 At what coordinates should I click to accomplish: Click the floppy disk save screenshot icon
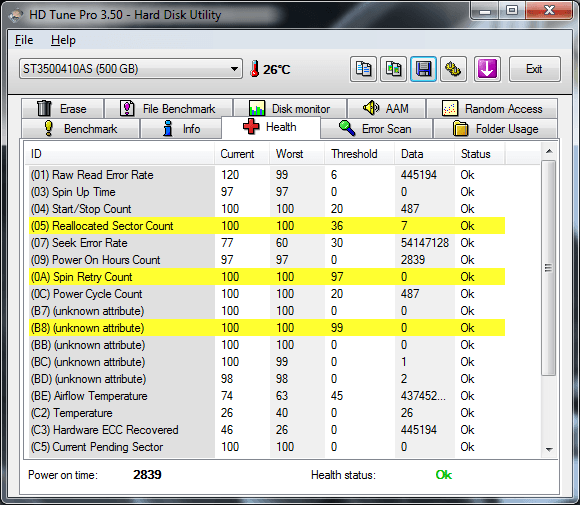(423, 69)
